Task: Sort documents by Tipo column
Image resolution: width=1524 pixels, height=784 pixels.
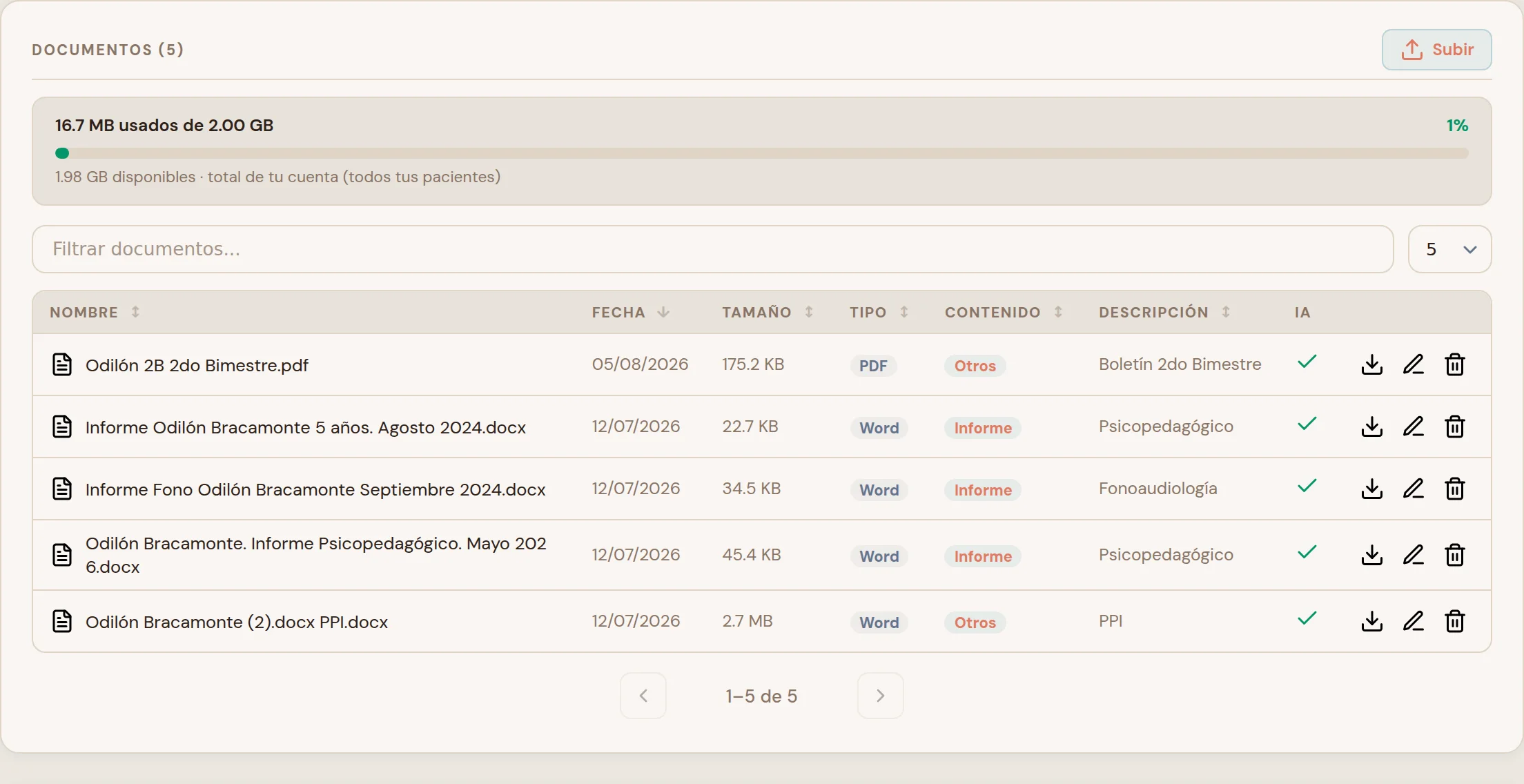Action: pyautogui.click(x=879, y=312)
